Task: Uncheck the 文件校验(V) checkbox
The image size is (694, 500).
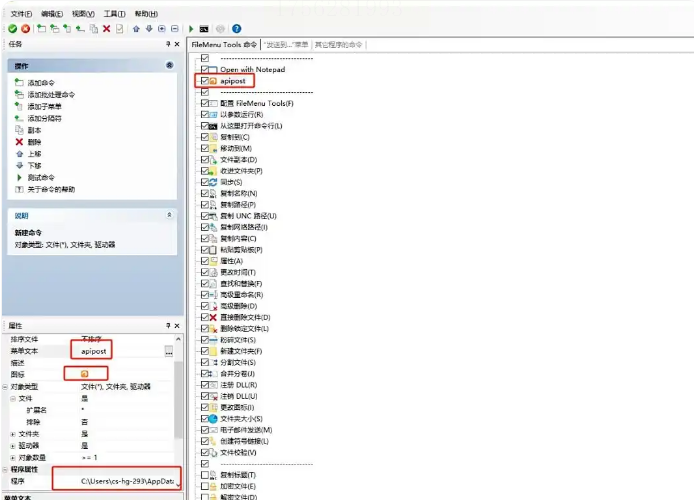Action: [204, 452]
